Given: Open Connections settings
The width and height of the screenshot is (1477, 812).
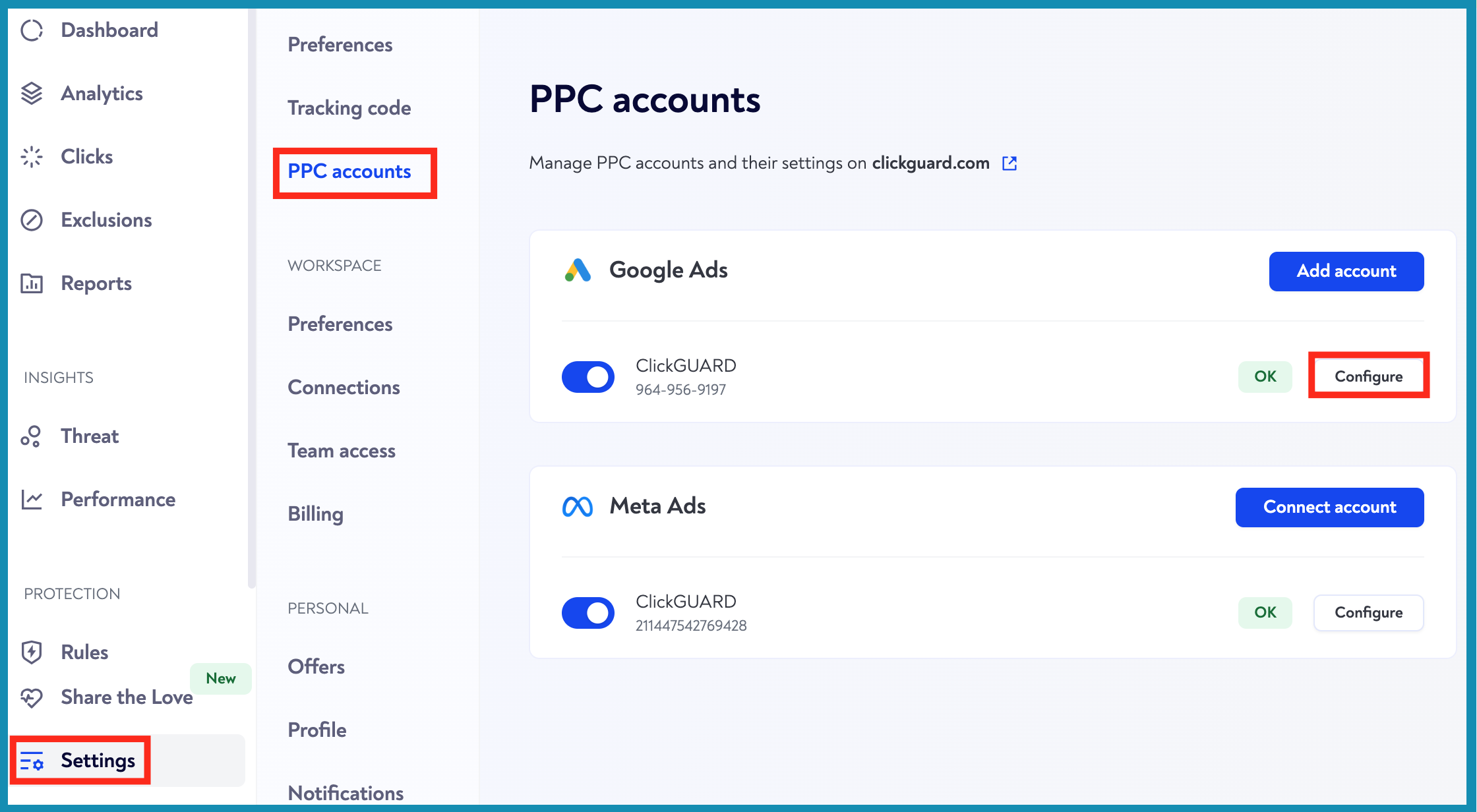Looking at the screenshot, I should (344, 388).
